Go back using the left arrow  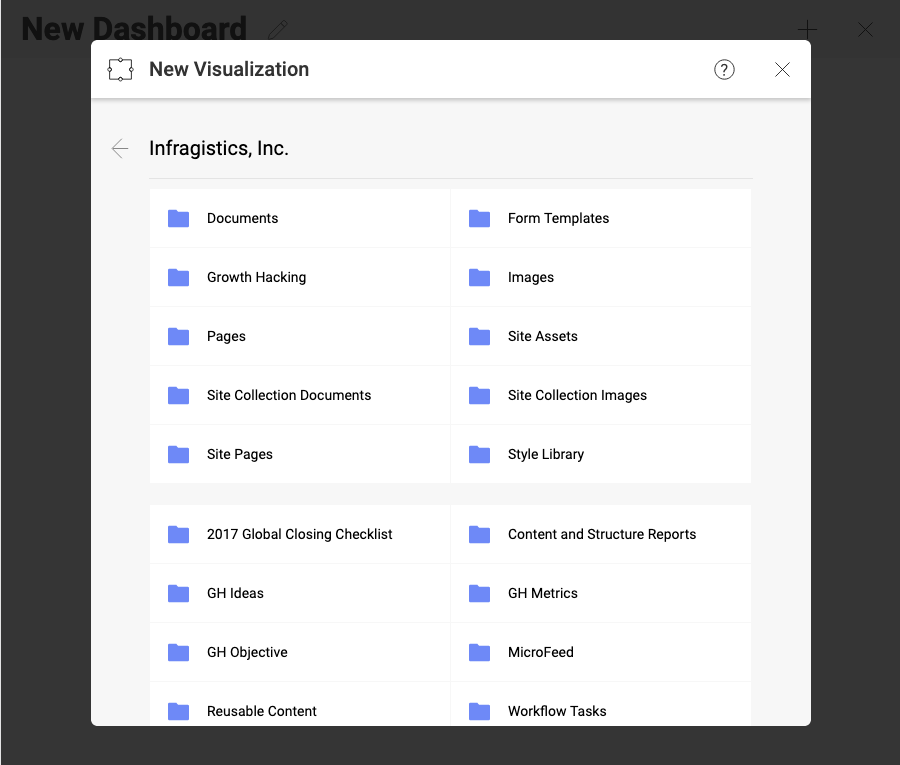point(120,149)
